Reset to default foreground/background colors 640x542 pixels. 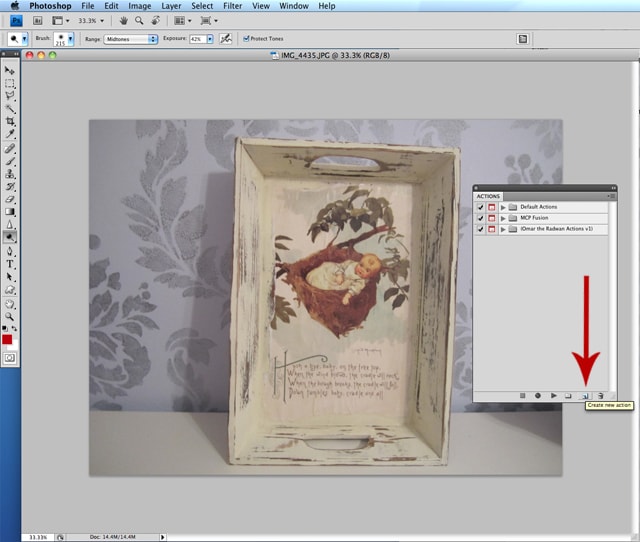click(x=5, y=328)
